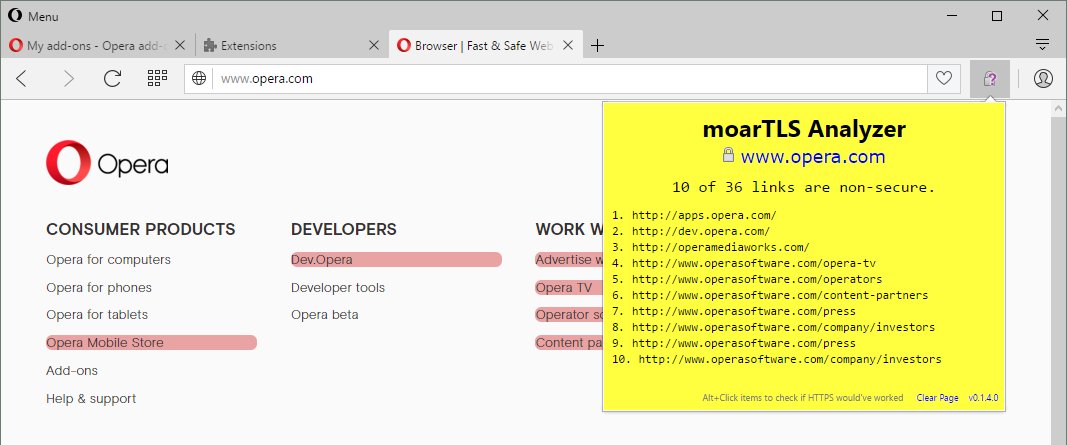Maximize the Opera window
Screen dimensions: 1067x445
[997, 16]
